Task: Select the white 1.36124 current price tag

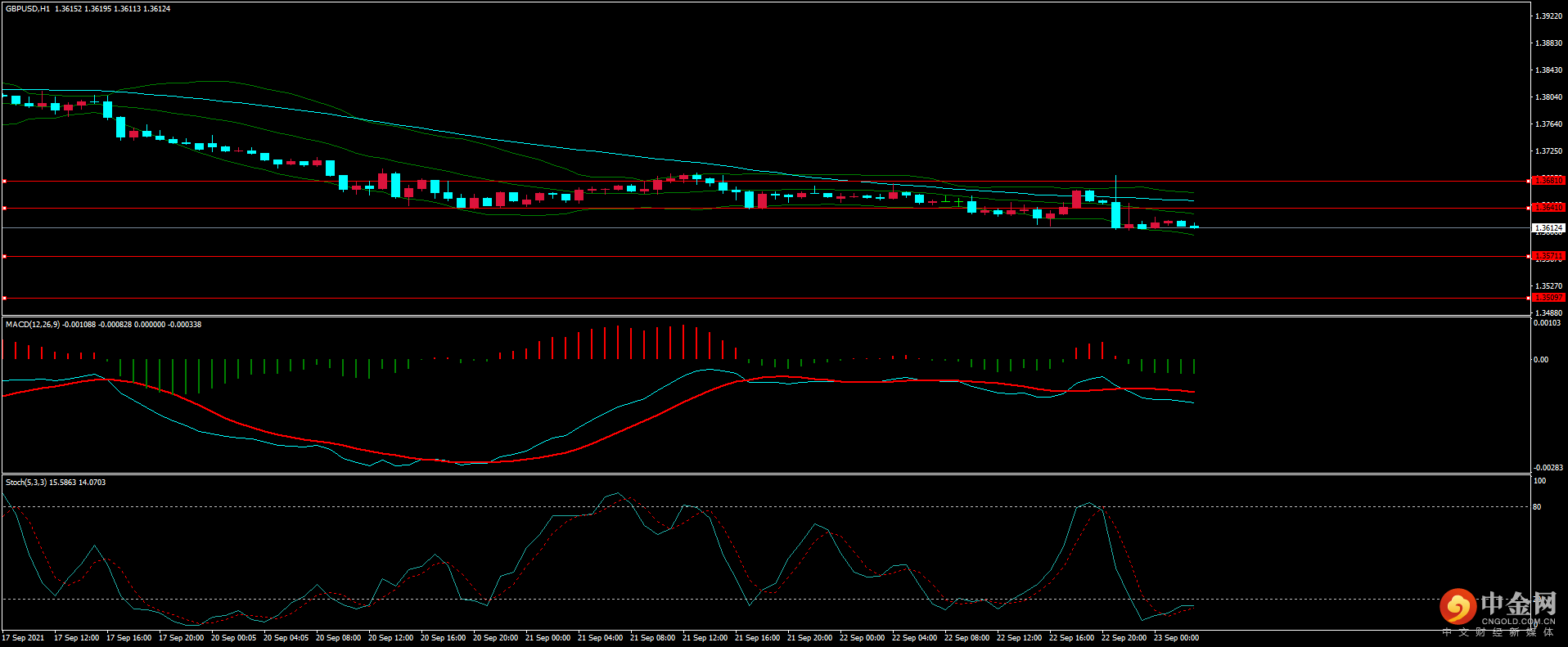Action: (x=1548, y=228)
